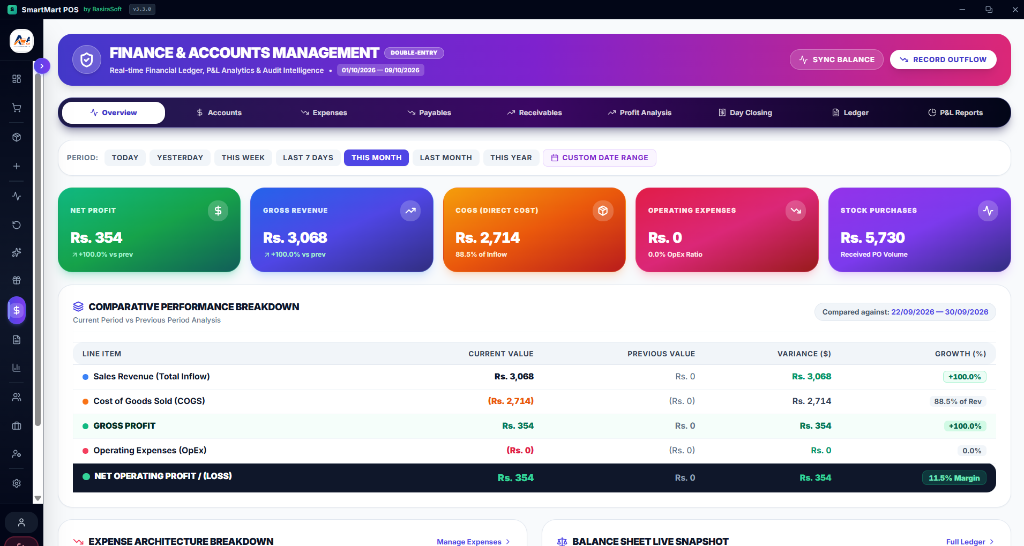1024x546 pixels.
Task: Select the Last 7 Days period filter
Action: click(308, 157)
